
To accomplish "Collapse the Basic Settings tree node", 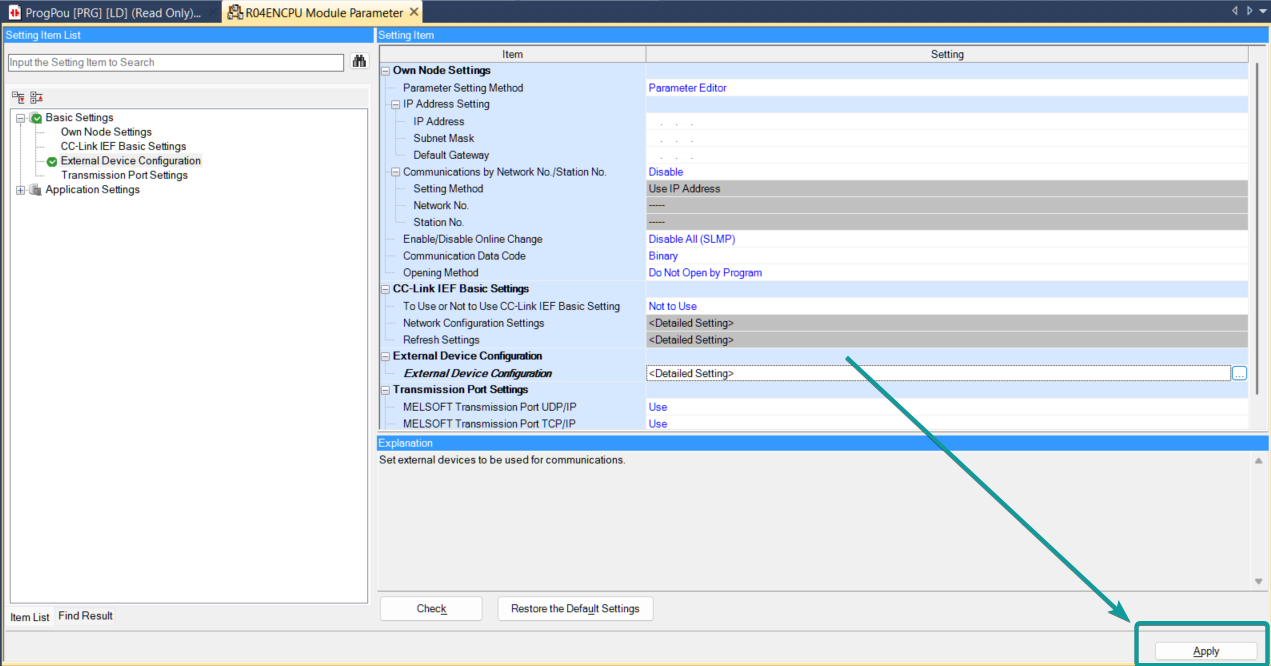I will coord(20,118).
